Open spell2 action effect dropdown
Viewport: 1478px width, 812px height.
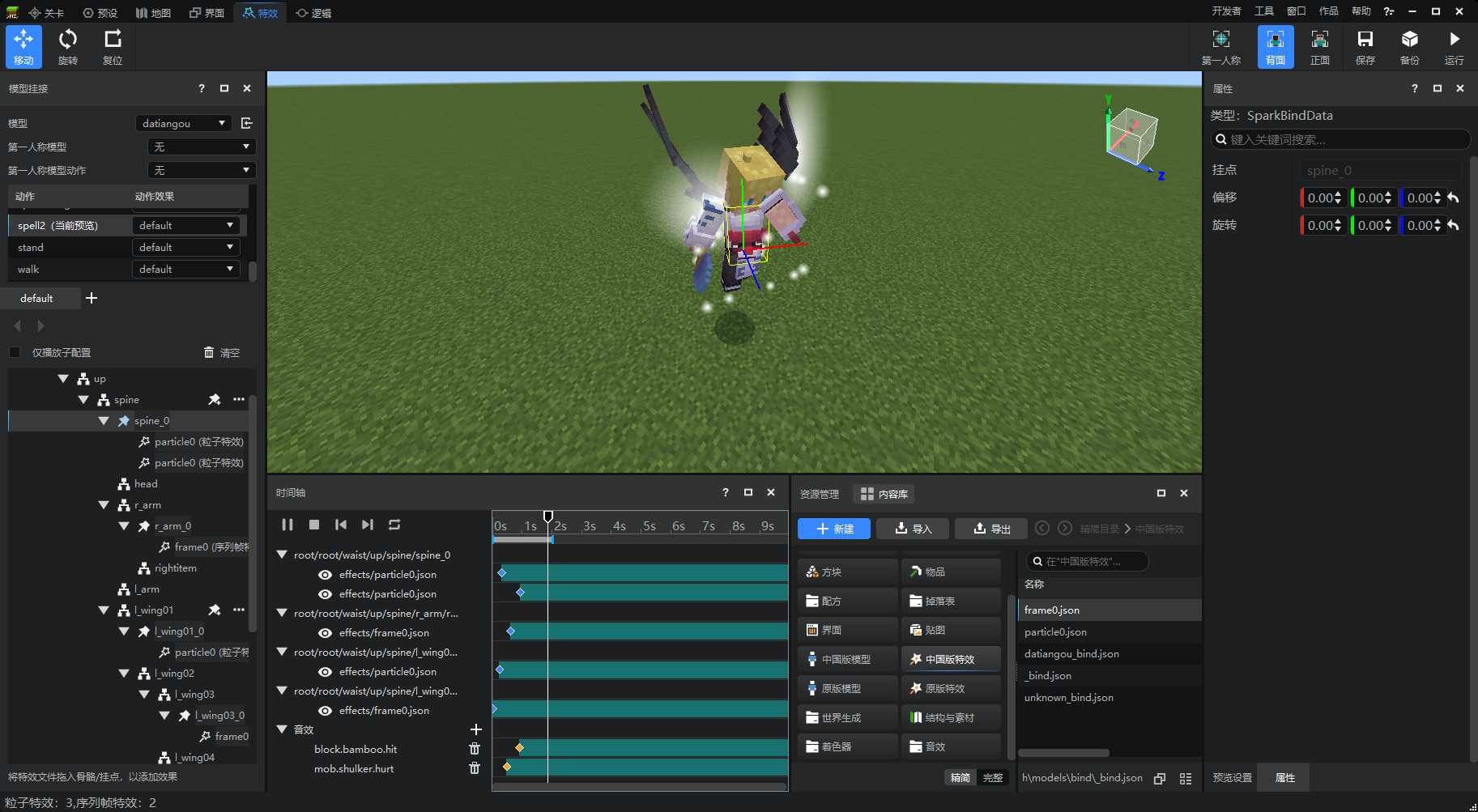[186, 225]
